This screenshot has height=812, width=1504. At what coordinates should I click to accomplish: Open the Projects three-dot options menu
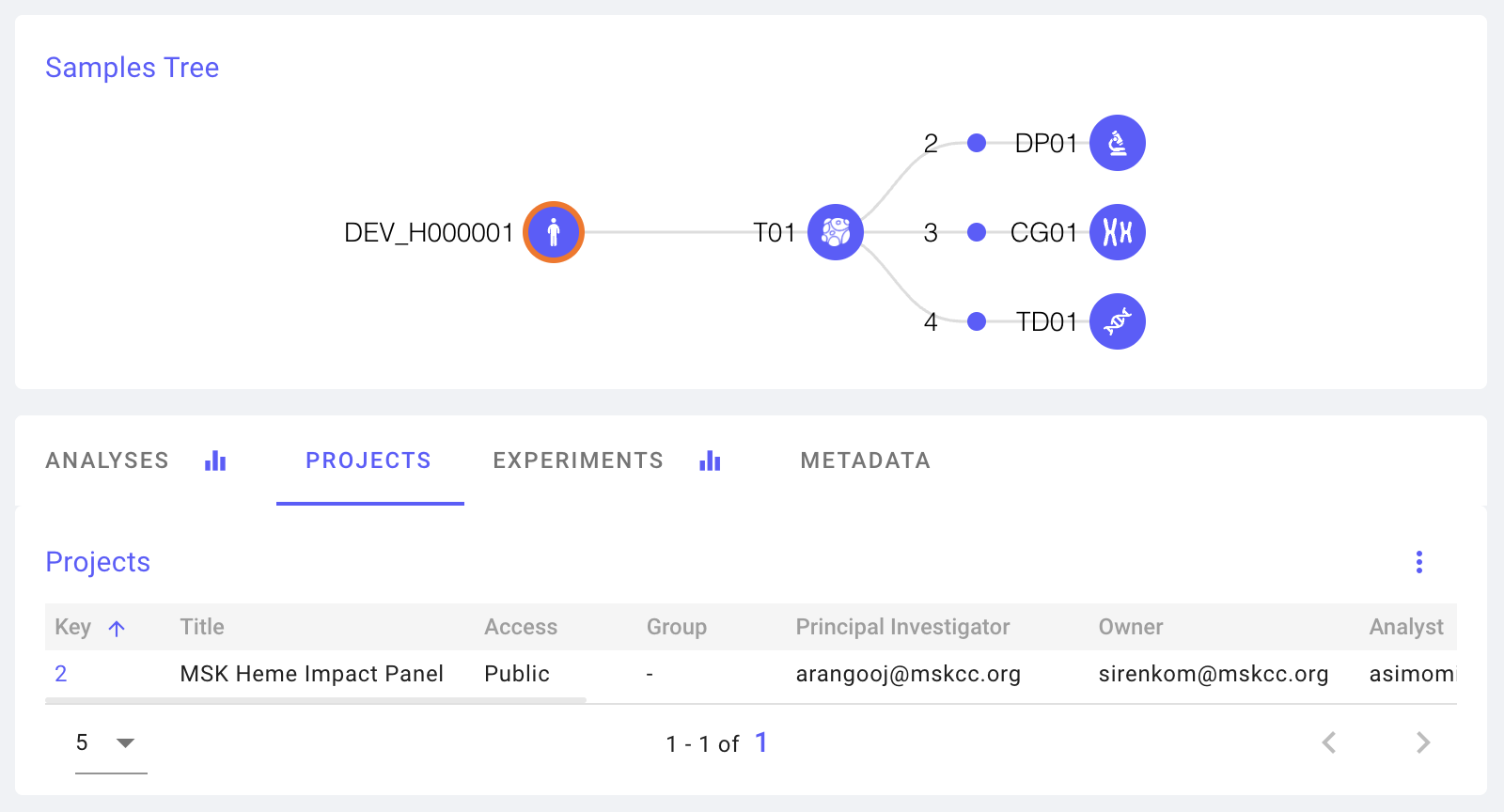[x=1418, y=562]
